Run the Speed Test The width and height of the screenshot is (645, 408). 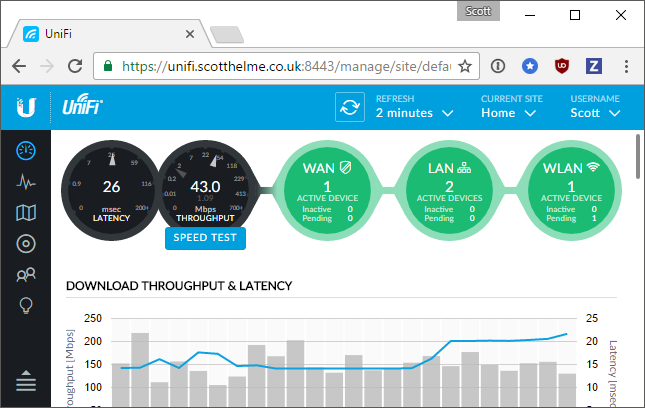205,238
